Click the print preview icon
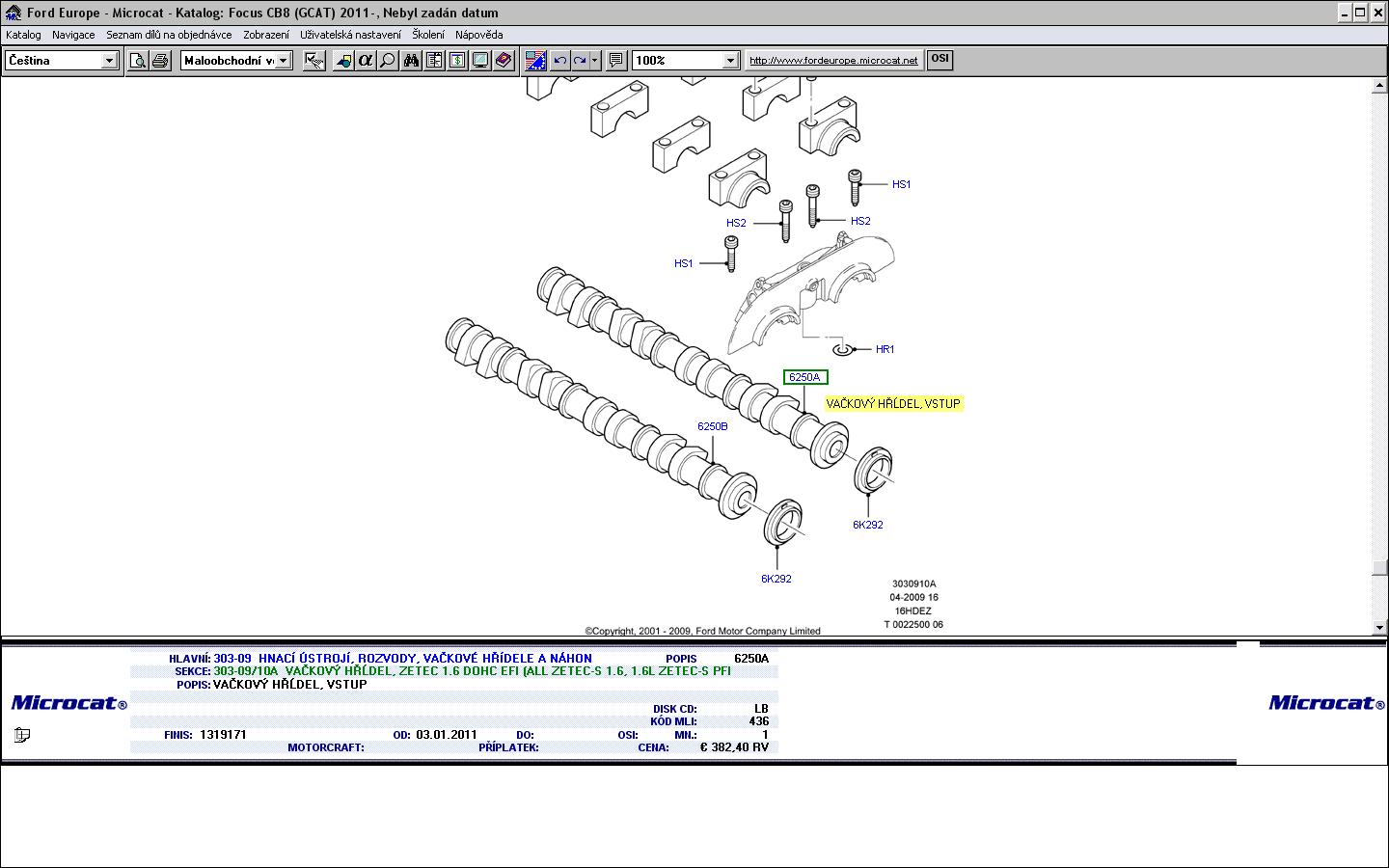 click(139, 61)
